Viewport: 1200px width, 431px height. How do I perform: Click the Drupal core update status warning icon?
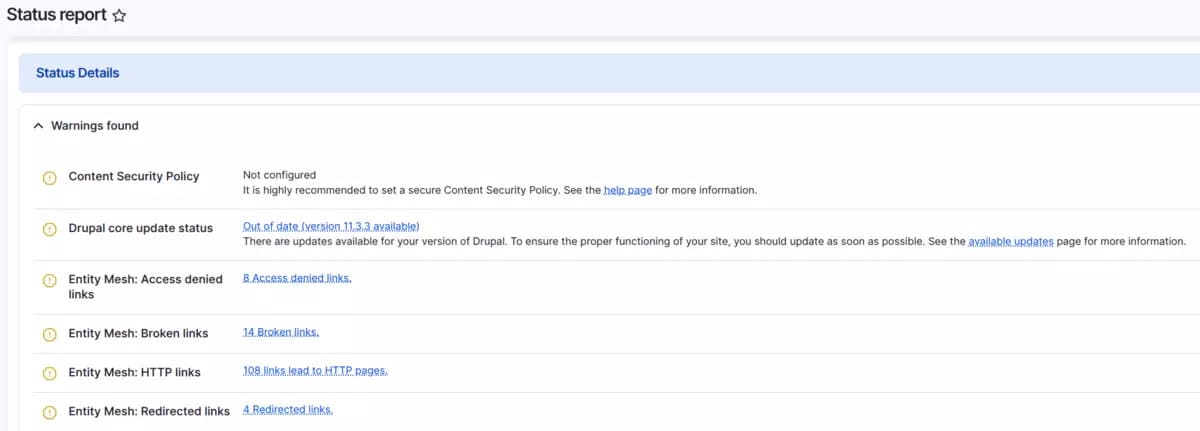(x=49, y=229)
